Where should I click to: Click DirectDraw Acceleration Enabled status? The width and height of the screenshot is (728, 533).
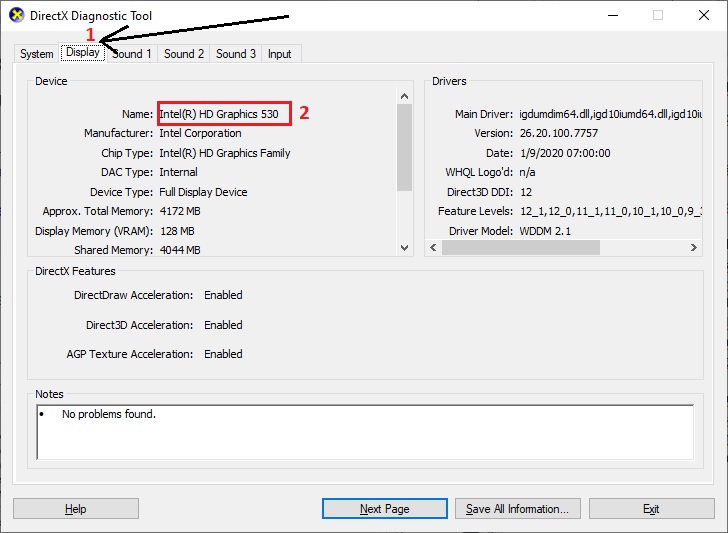[x=223, y=295]
